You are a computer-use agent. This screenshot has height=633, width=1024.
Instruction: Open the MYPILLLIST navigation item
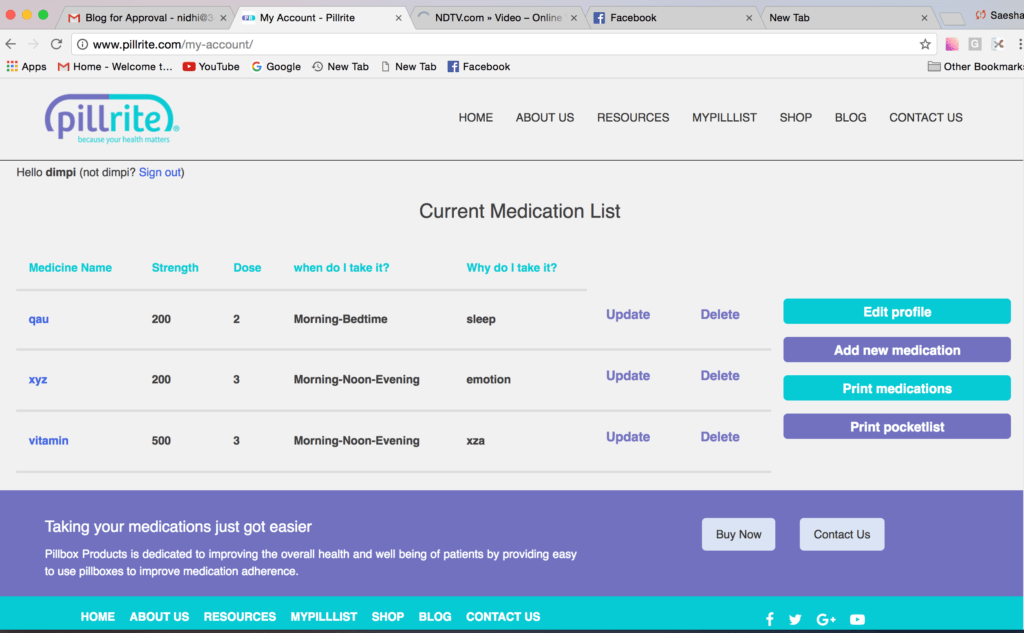724,117
